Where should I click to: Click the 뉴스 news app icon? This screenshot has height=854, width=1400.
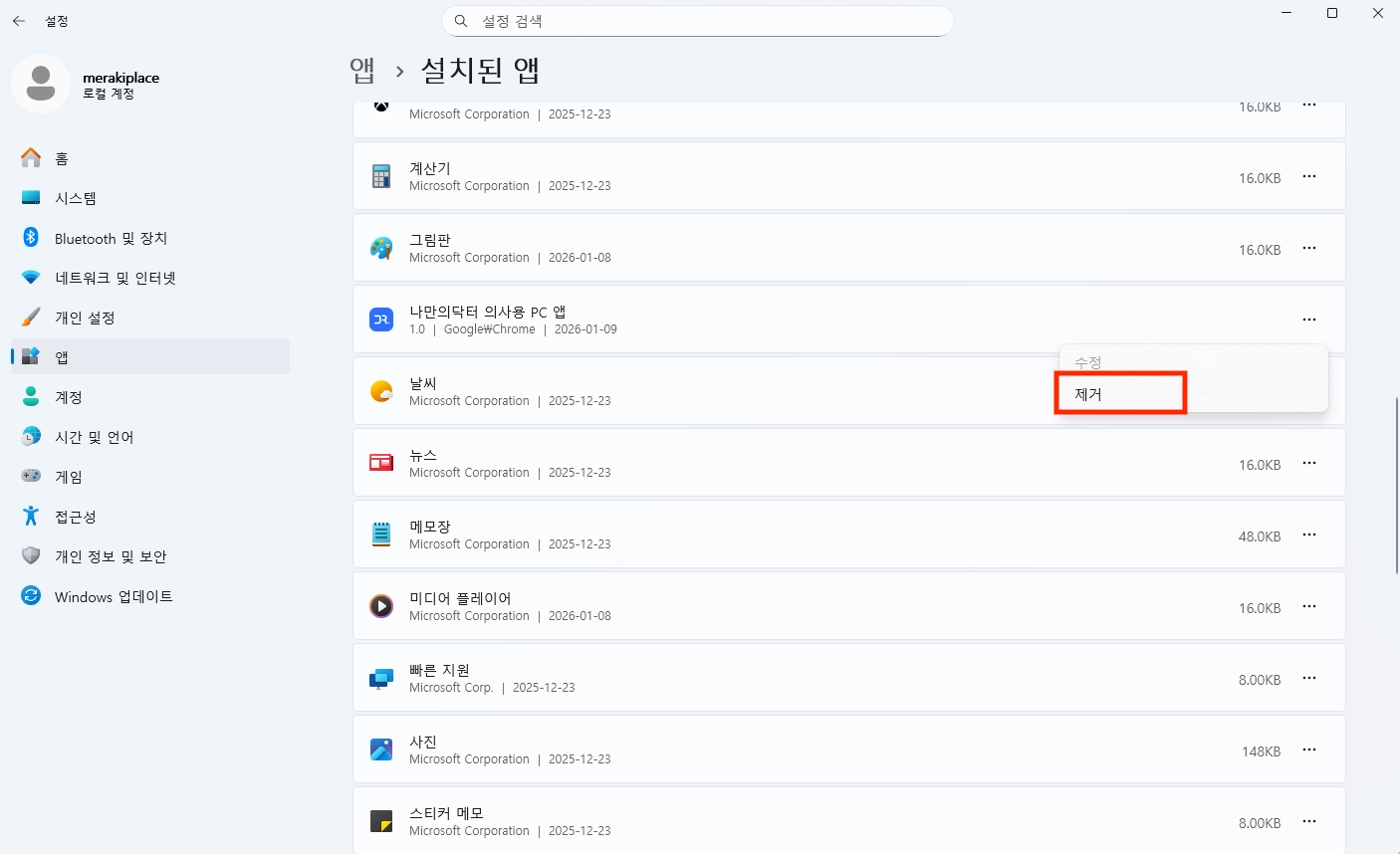click(381, 463)
